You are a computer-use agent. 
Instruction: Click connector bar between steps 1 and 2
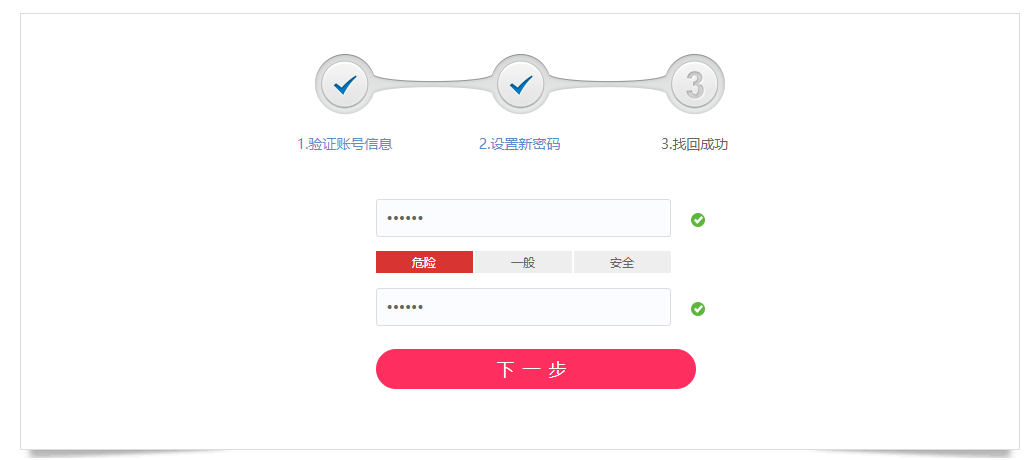pyautogui.click(x=432, y=84)
